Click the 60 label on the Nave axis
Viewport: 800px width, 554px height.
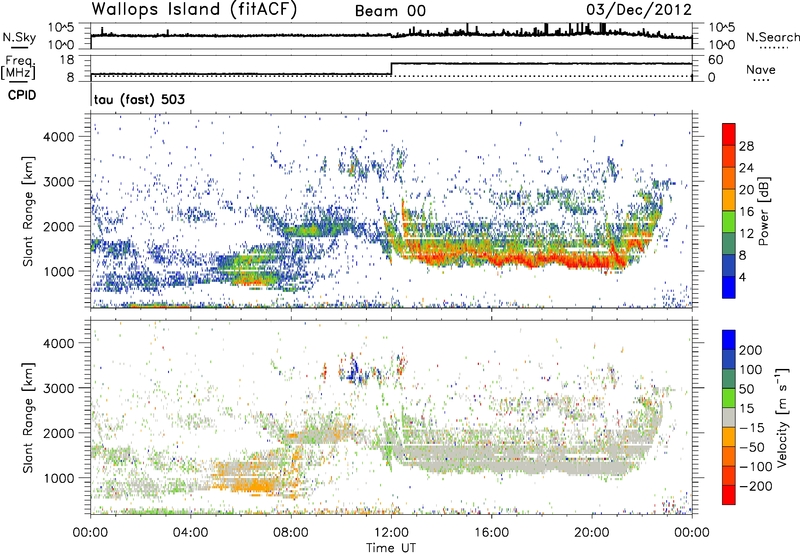716,60
